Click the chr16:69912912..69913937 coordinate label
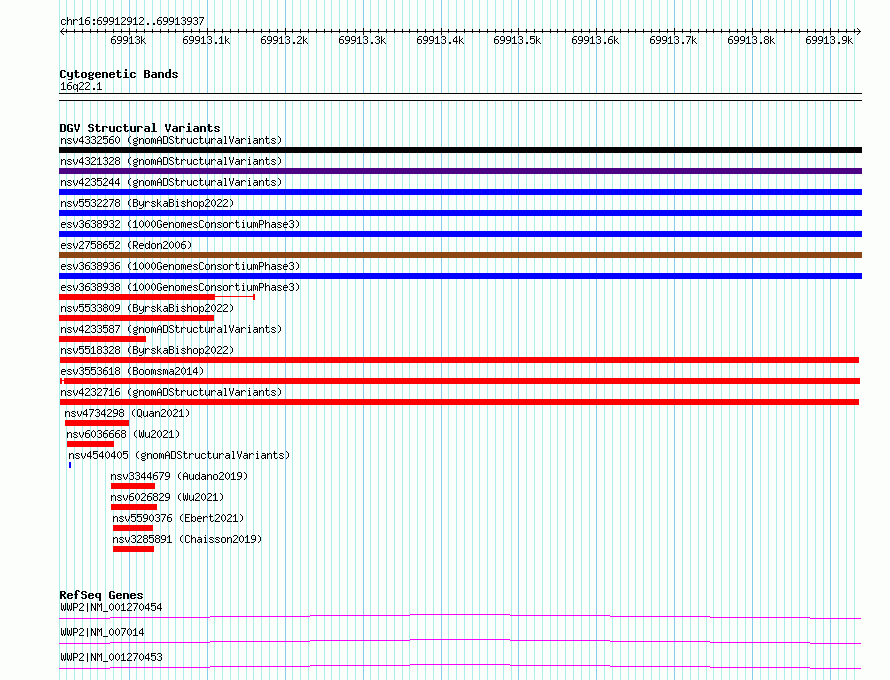 point(132,21)
